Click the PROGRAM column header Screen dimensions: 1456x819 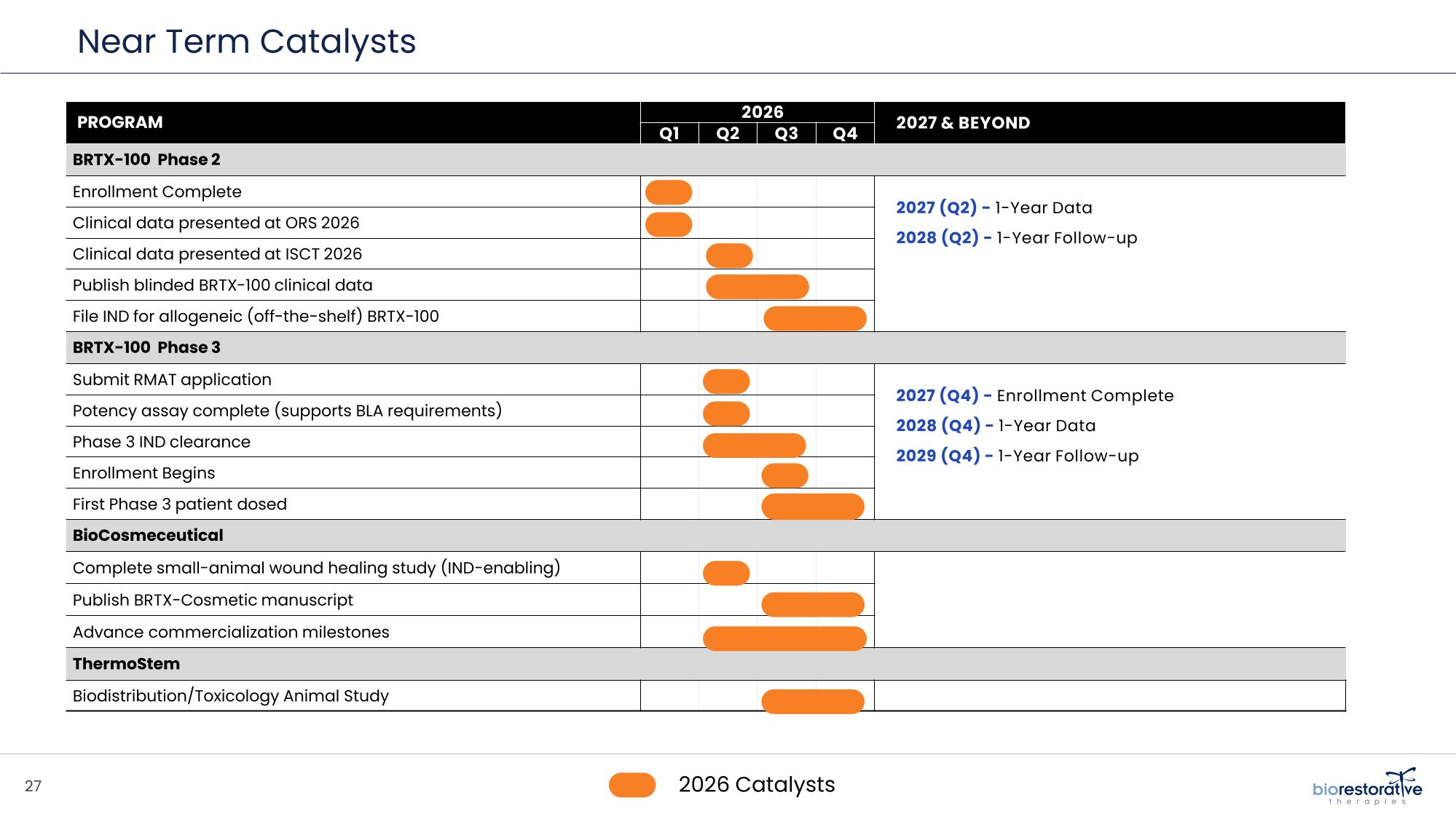click(120, 122)
